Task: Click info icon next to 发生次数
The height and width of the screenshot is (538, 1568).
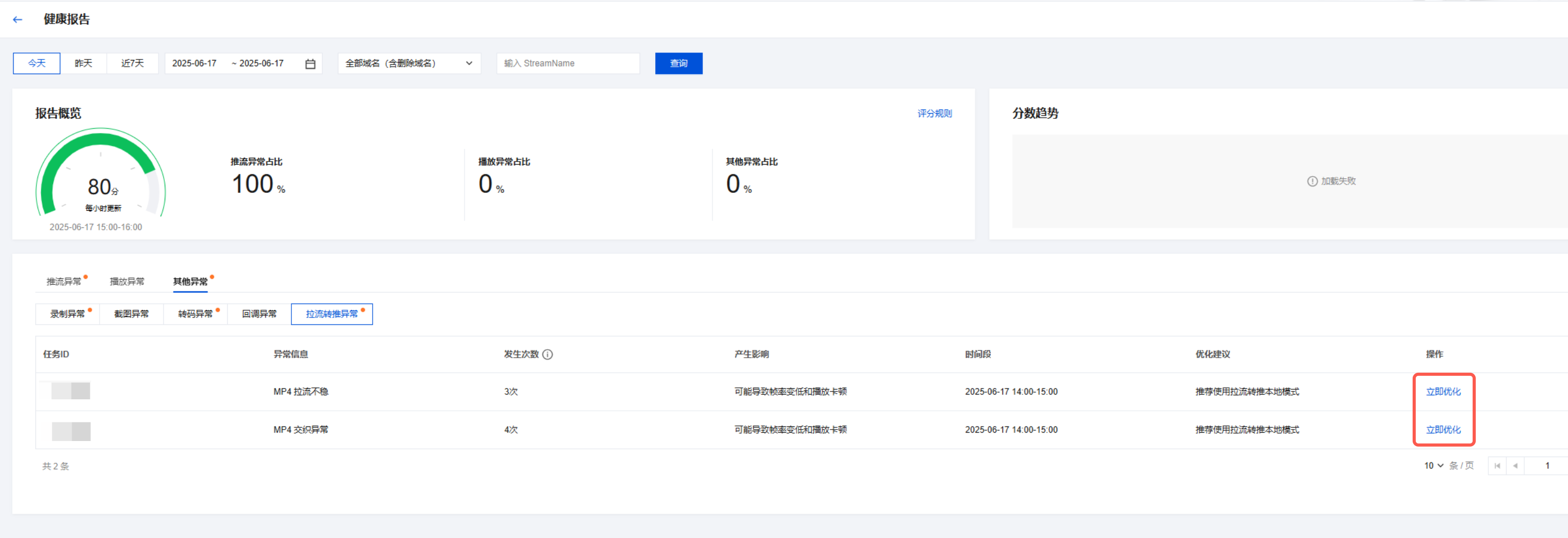Action: point(547,354)
